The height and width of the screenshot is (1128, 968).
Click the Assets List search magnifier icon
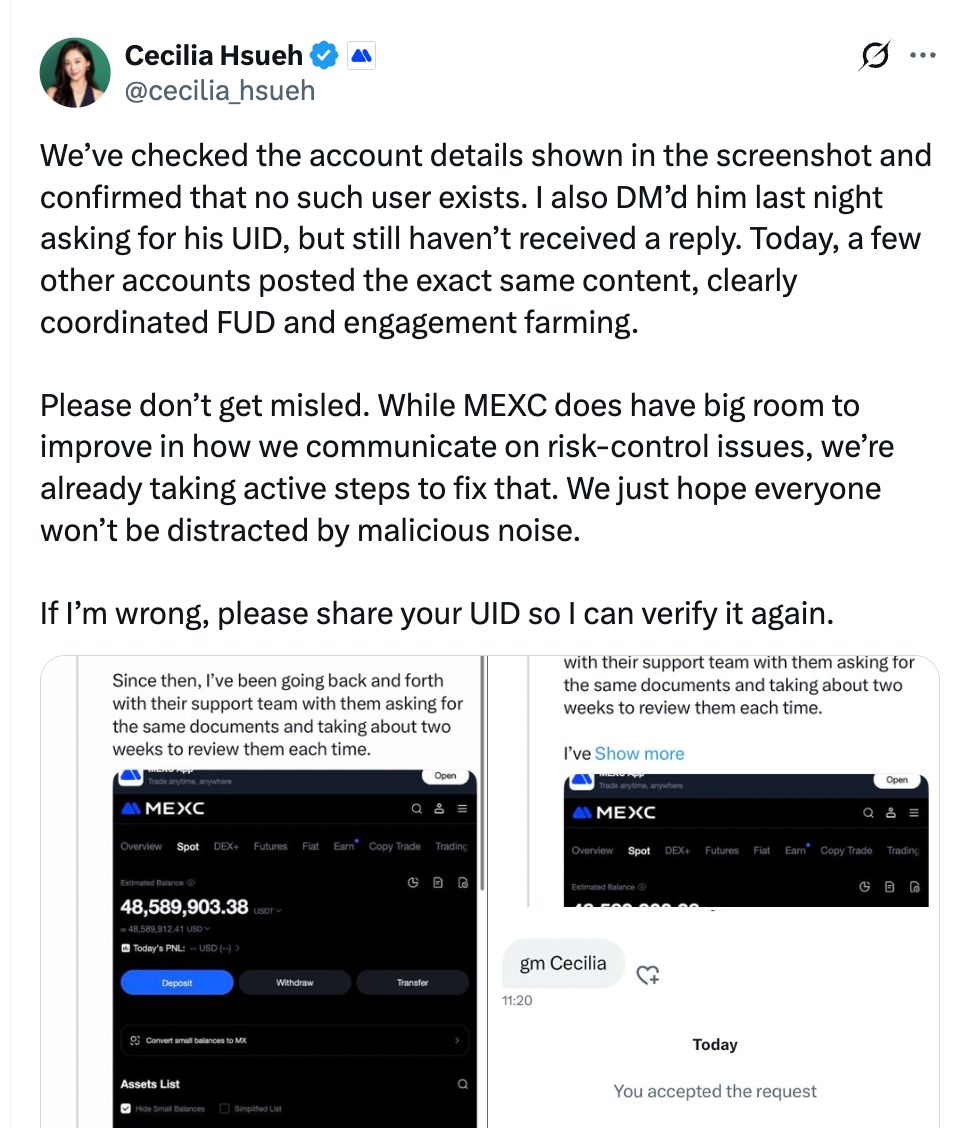[462, 1084]
